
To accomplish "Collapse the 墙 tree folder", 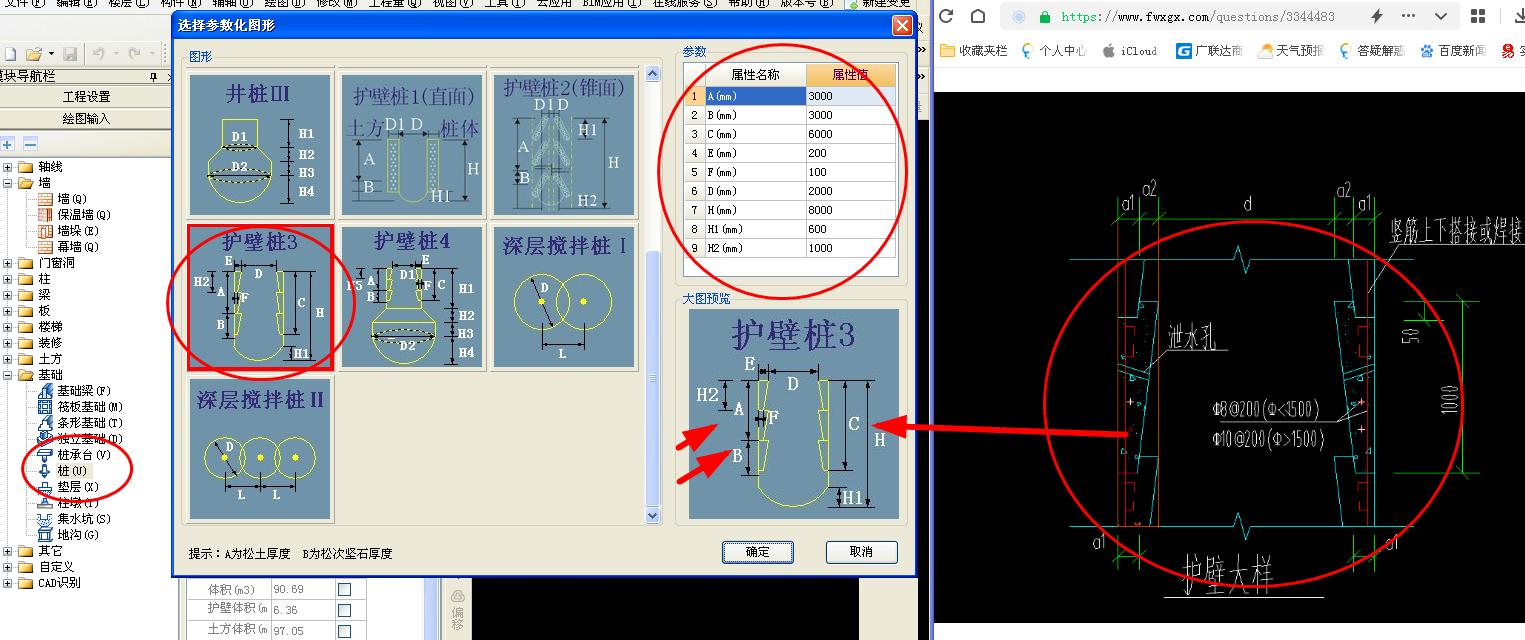I will click(8, 183).
